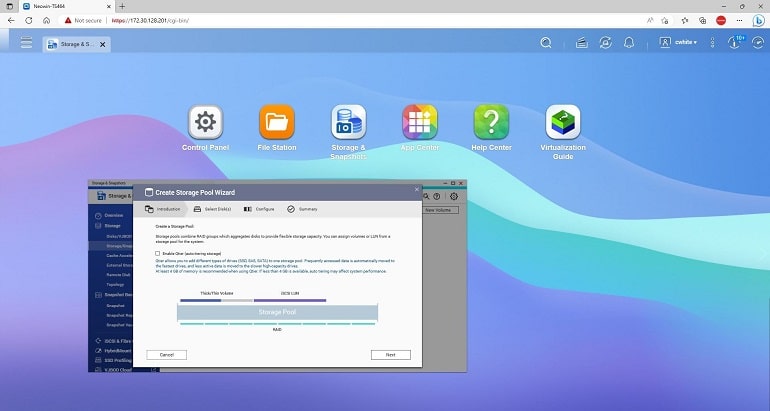Open the vertical dots more-options menu

(x=712, y=43)
